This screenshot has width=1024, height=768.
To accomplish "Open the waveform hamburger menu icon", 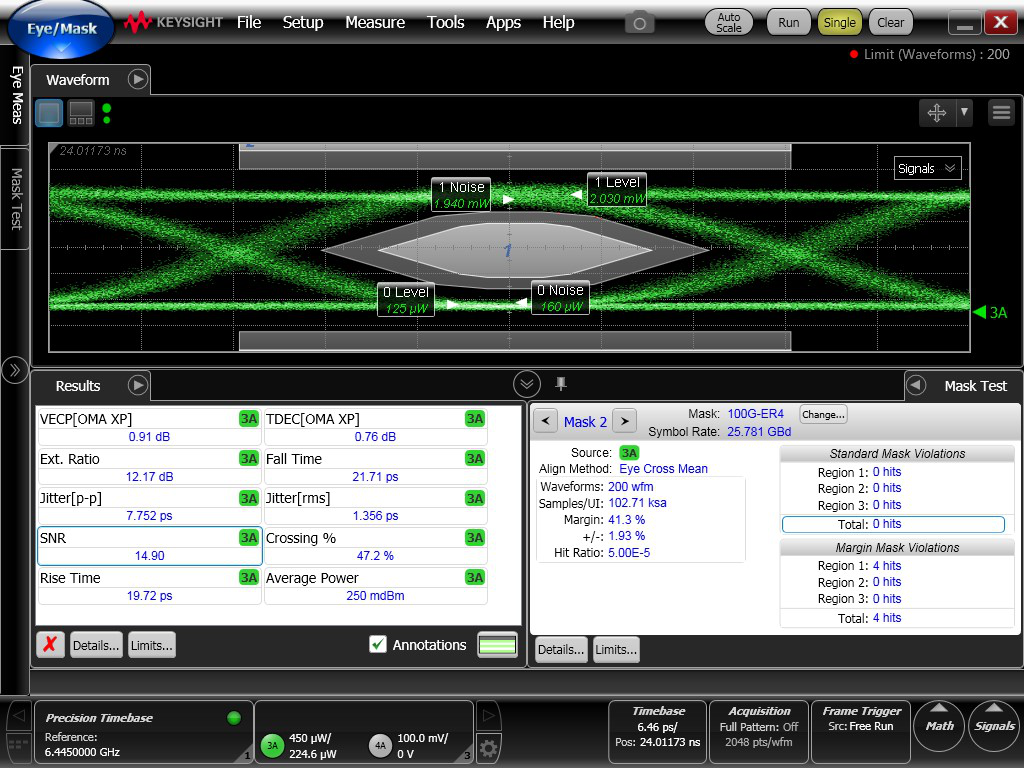I will [1001, 113].
